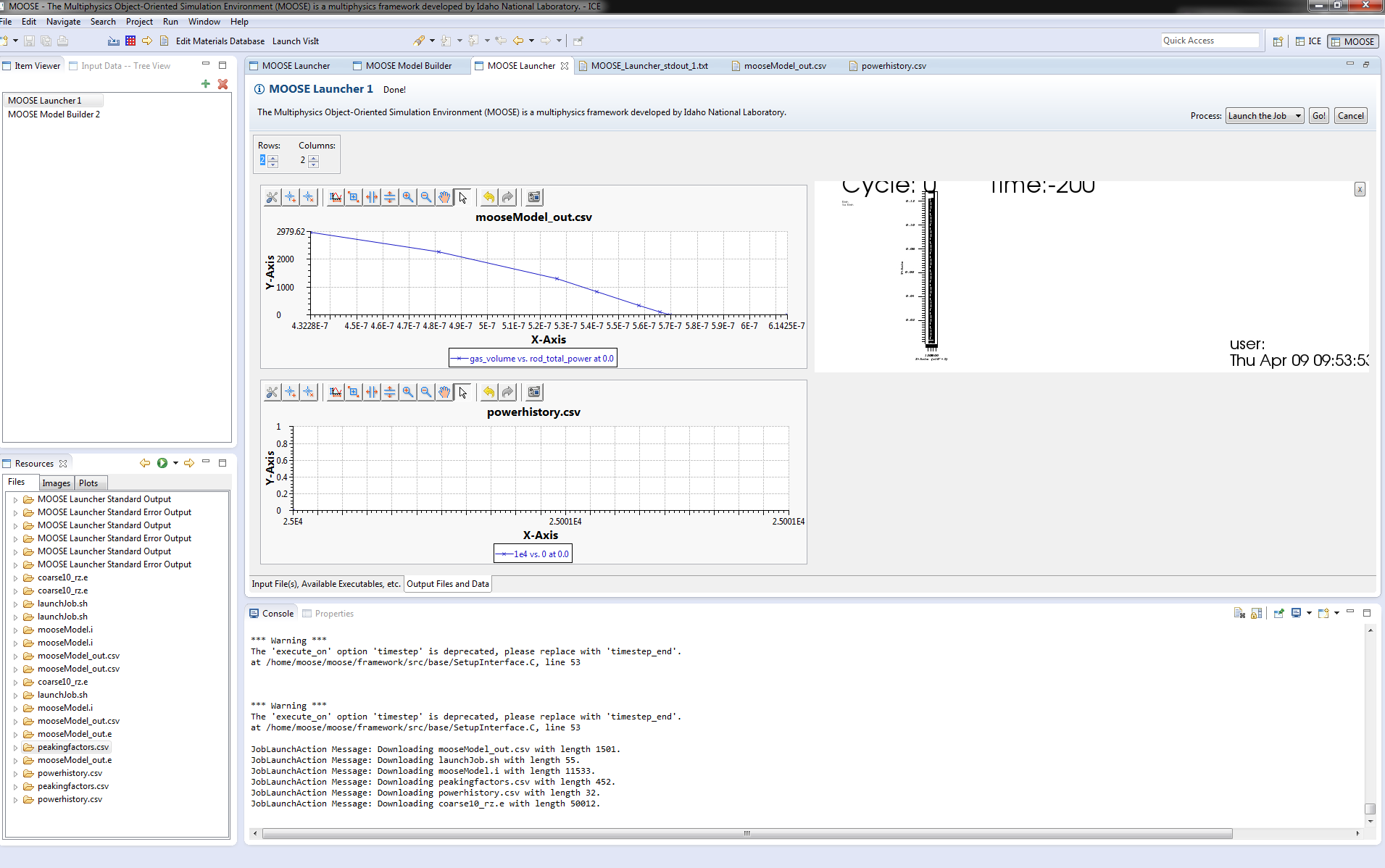The image size is (1385, 868).
Task: Open the Navigate menu
Action: point(63,22)
